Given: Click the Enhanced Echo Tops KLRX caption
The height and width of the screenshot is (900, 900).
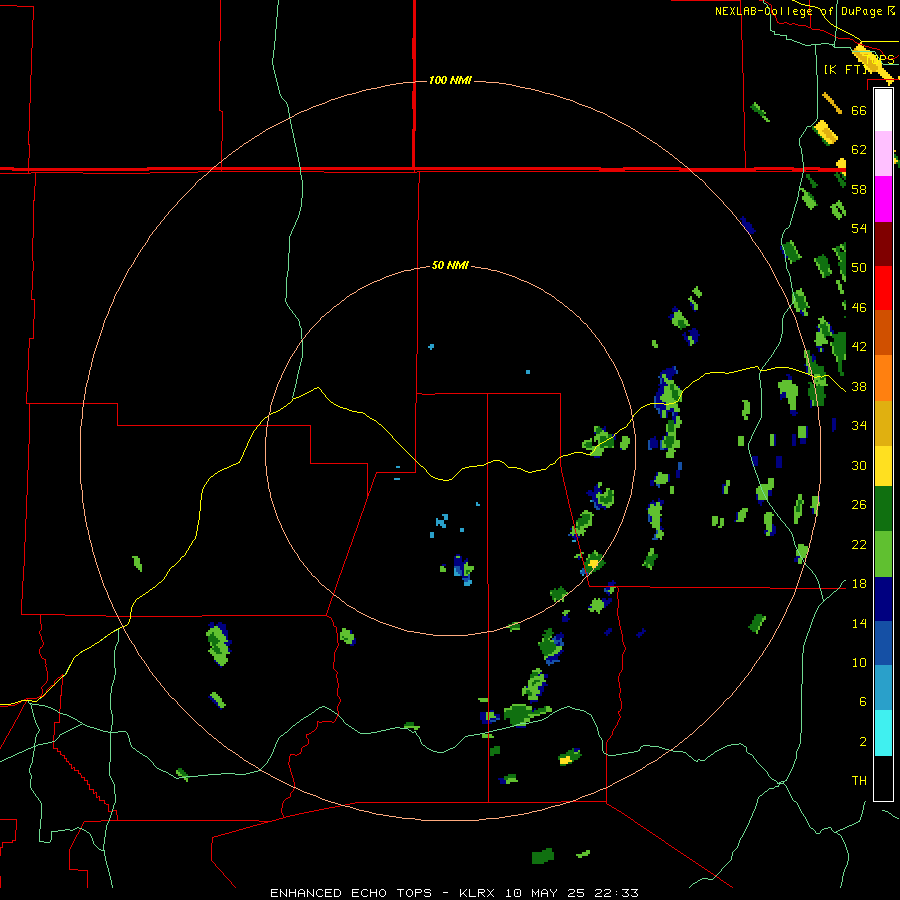Looking at the screenshot, I should [x=454, y=893].
